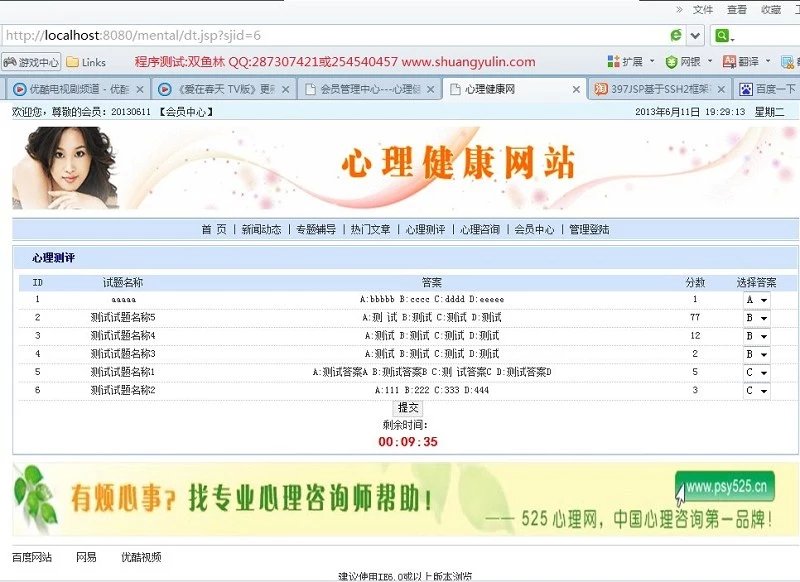This screenshot has width=800, height=582.
Task: Close the 优酷电视剧频道 tab
Action: [x=140, y=89]
